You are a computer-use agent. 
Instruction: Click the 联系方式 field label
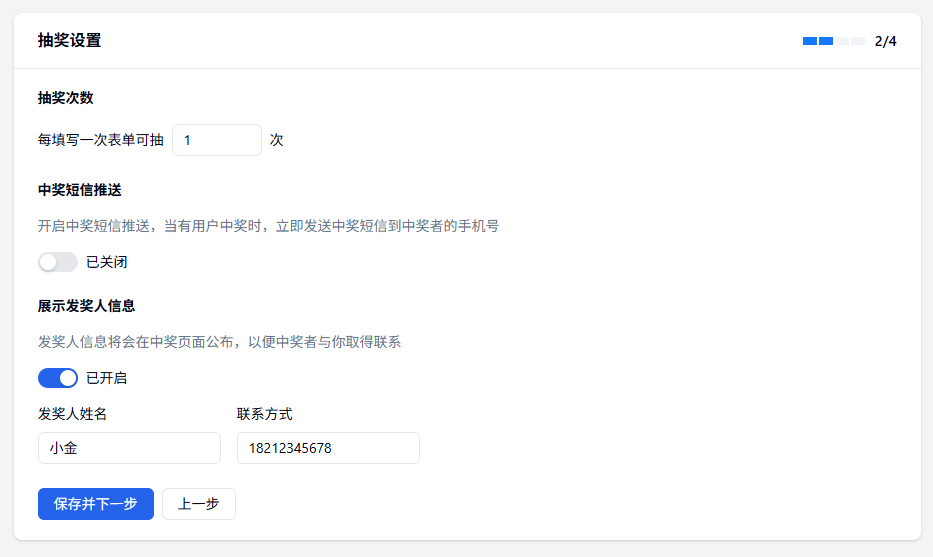tap(265, 414)
